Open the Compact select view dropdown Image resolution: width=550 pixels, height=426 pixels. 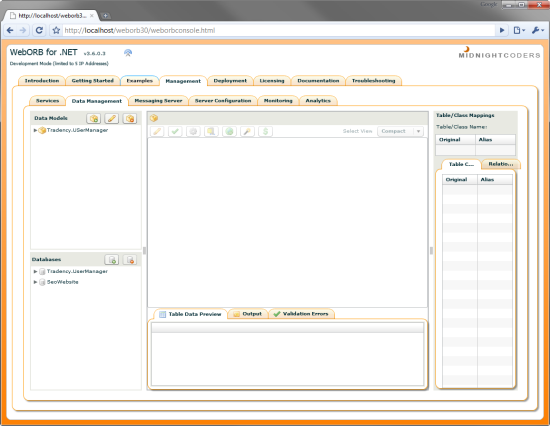[x=401, y=131]
